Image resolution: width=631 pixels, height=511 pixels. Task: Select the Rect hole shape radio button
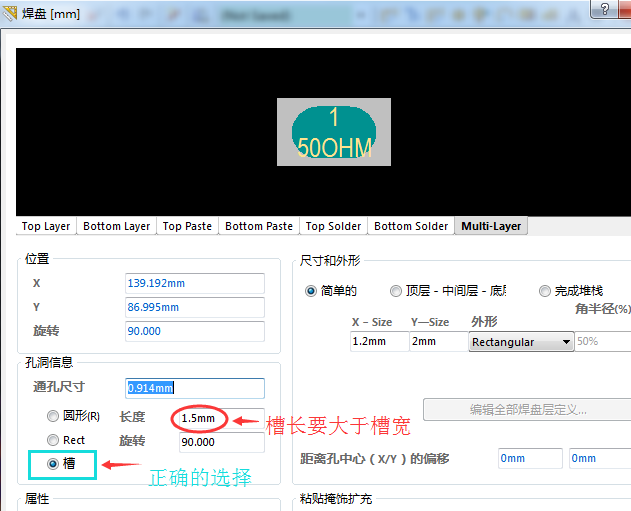[x=53, y=440]
